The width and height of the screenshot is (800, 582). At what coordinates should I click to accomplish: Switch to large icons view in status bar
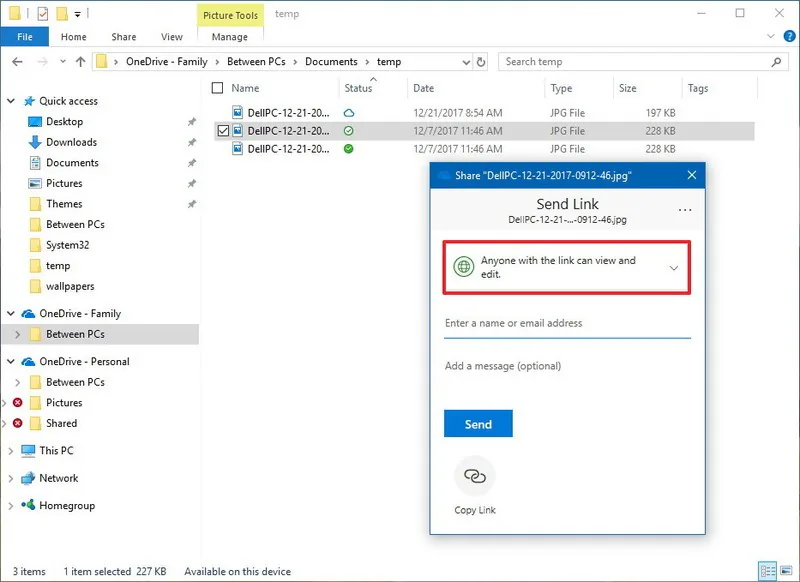(786, 571)
